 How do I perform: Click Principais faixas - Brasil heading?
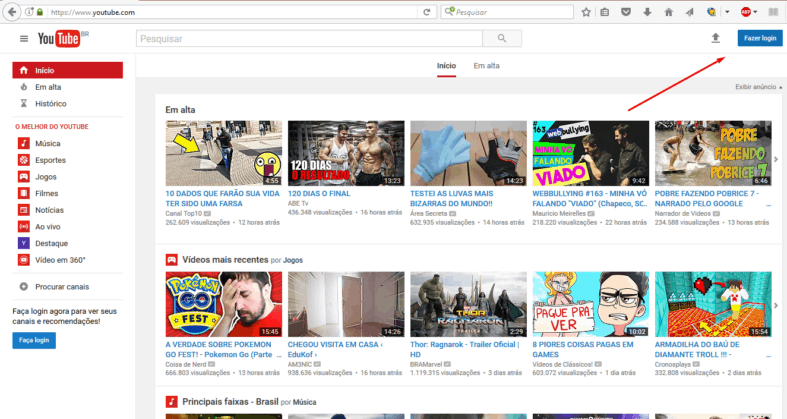(x=230, y=402)
